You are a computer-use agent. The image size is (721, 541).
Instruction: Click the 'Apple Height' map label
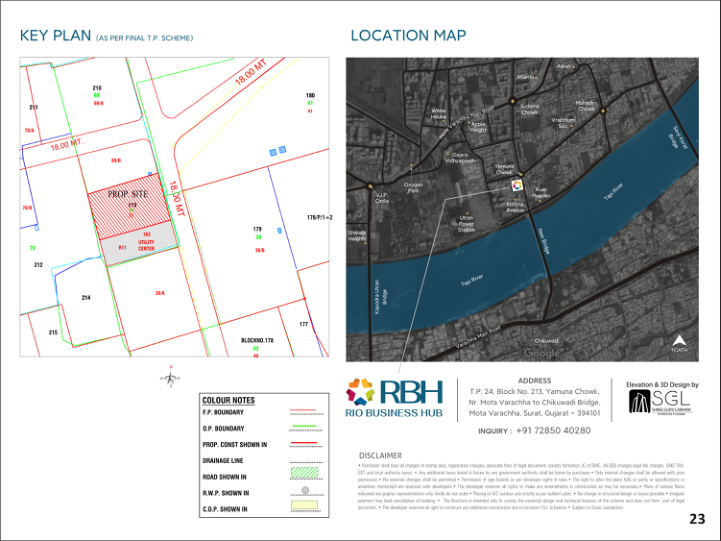point(478,127)
